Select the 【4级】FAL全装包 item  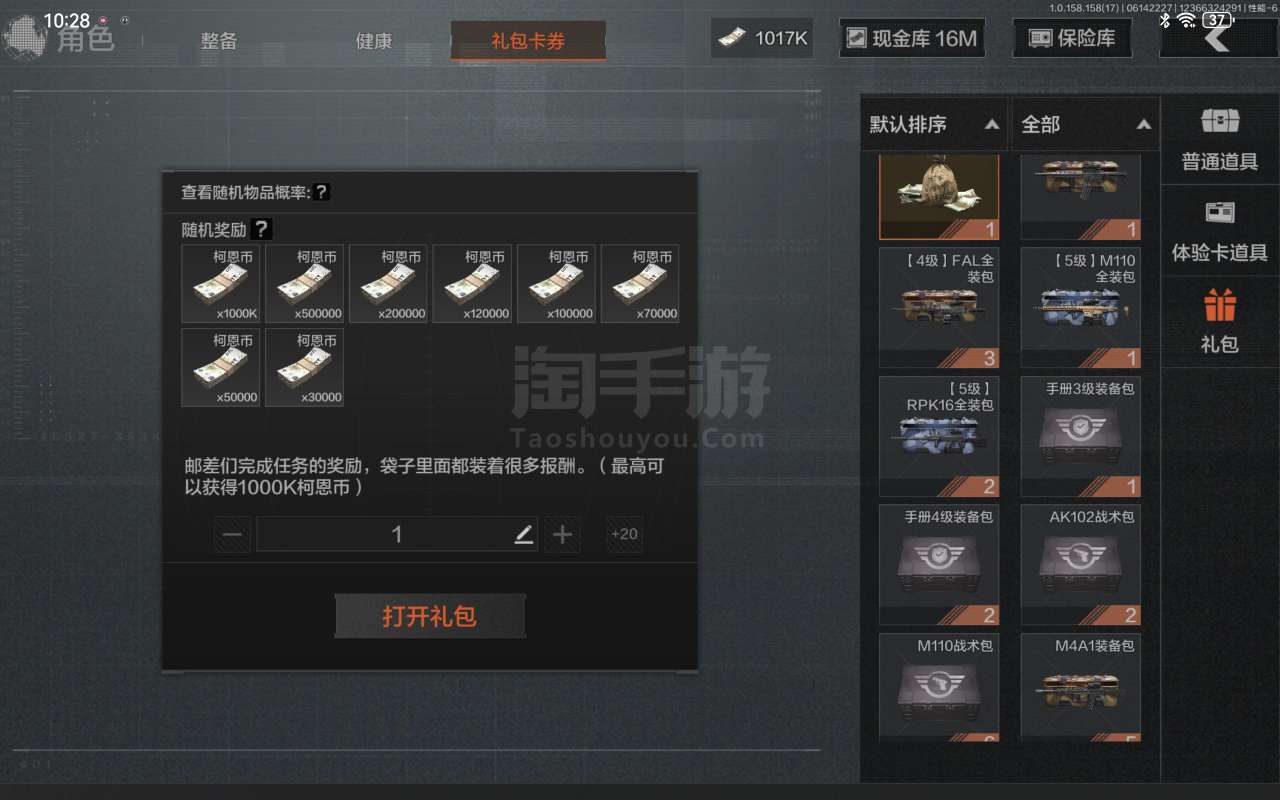[939, 307]
